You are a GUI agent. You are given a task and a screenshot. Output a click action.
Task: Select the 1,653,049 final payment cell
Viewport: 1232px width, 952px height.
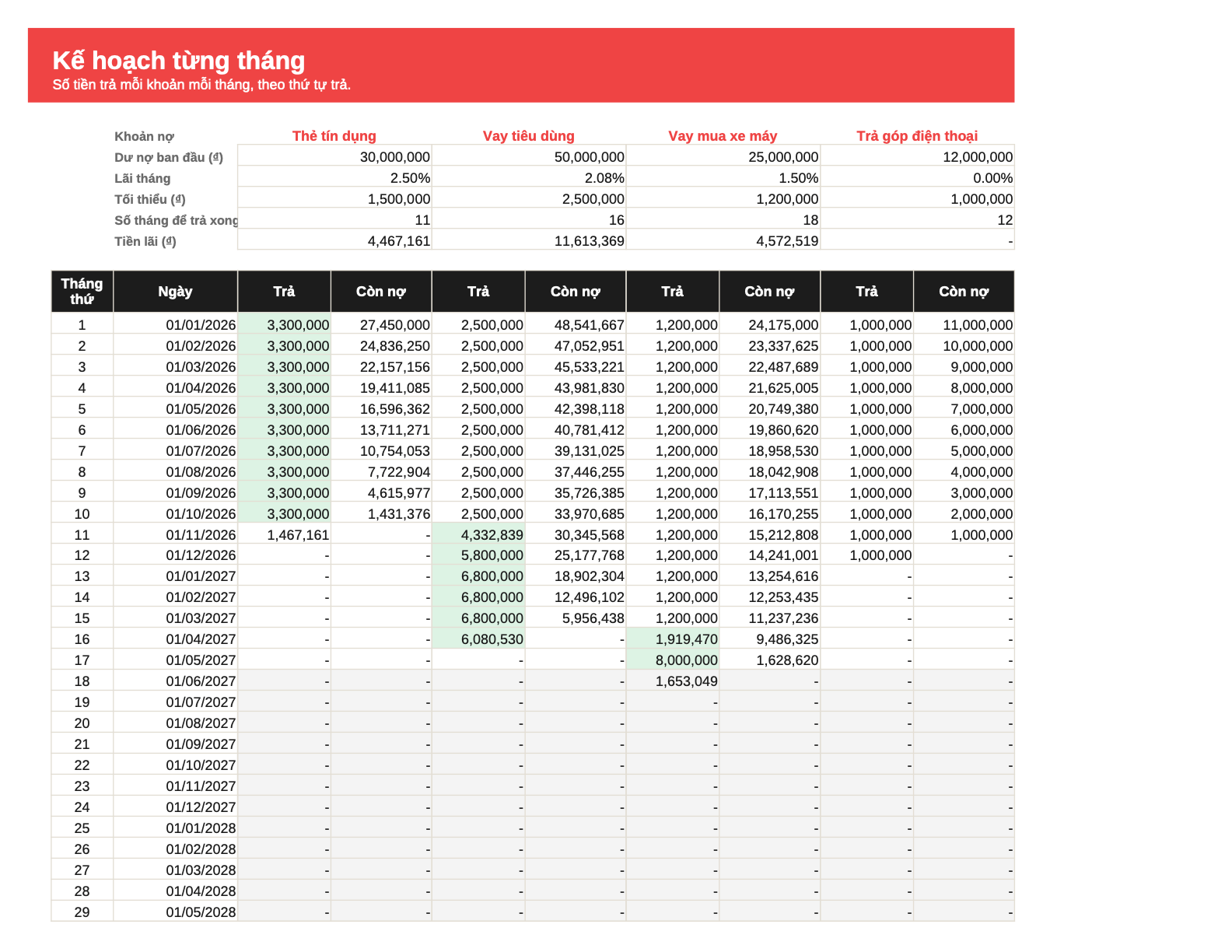point(674,681)
